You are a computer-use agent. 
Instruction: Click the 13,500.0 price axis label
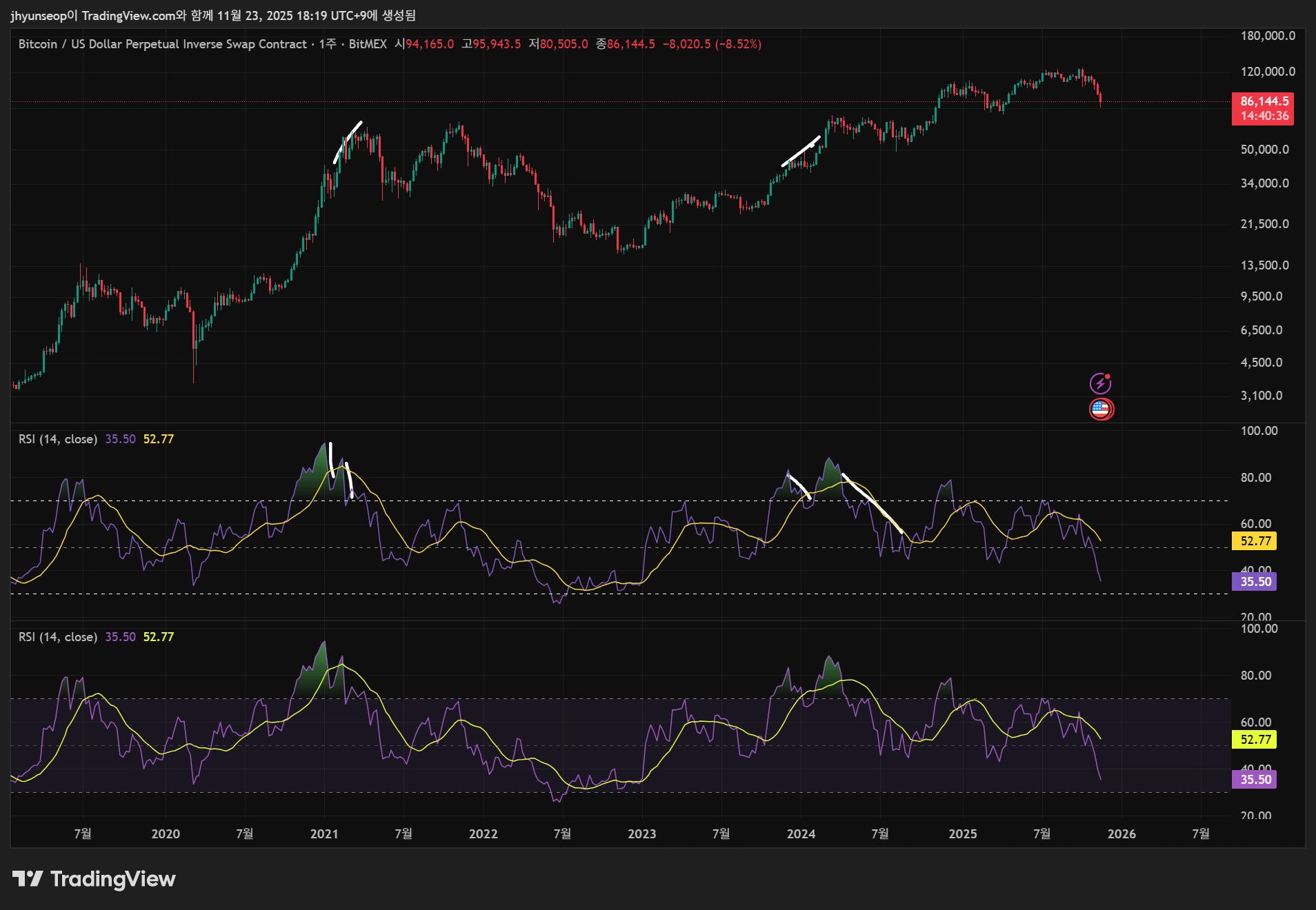pos(1264,265)
